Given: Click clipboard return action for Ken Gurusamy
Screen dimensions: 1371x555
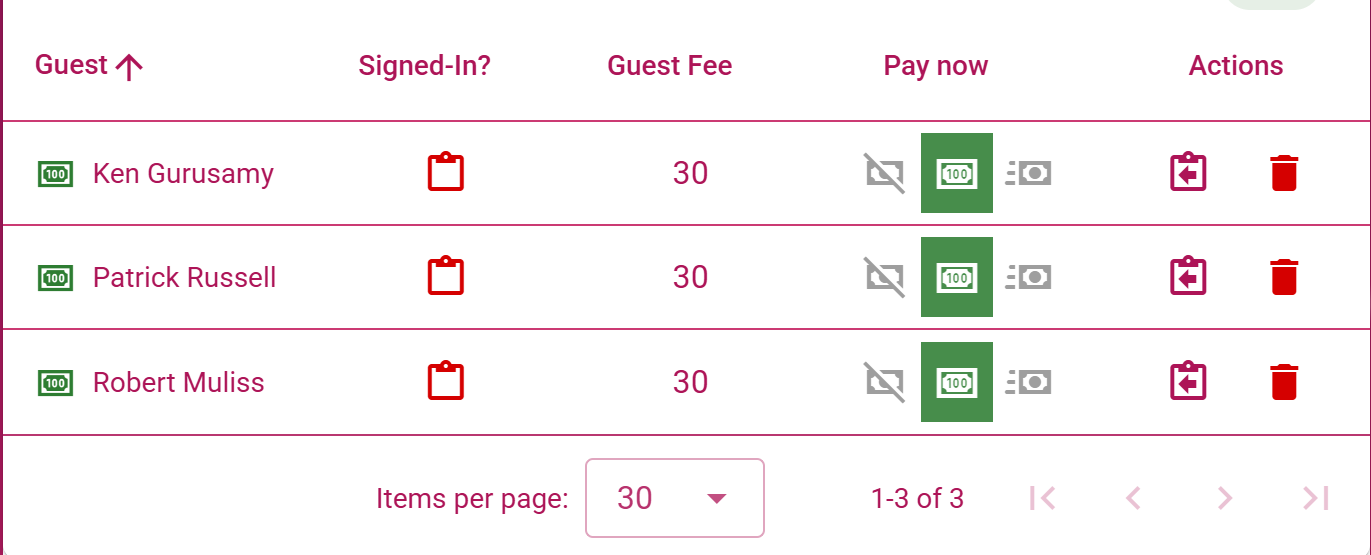Looking at the screenshot, I should (1189, 173).
